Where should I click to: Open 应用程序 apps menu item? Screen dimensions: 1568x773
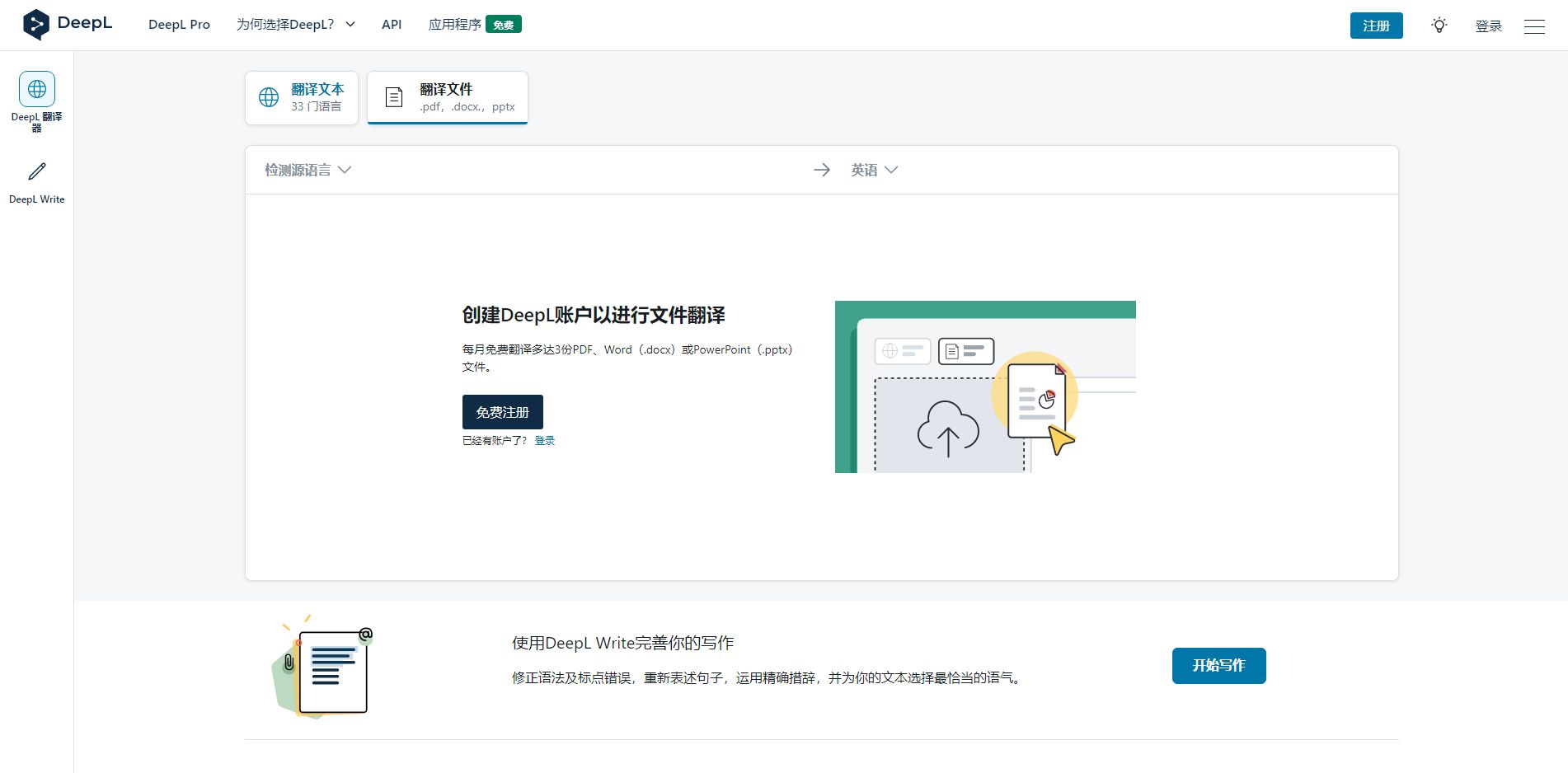[x=455, y=25]
